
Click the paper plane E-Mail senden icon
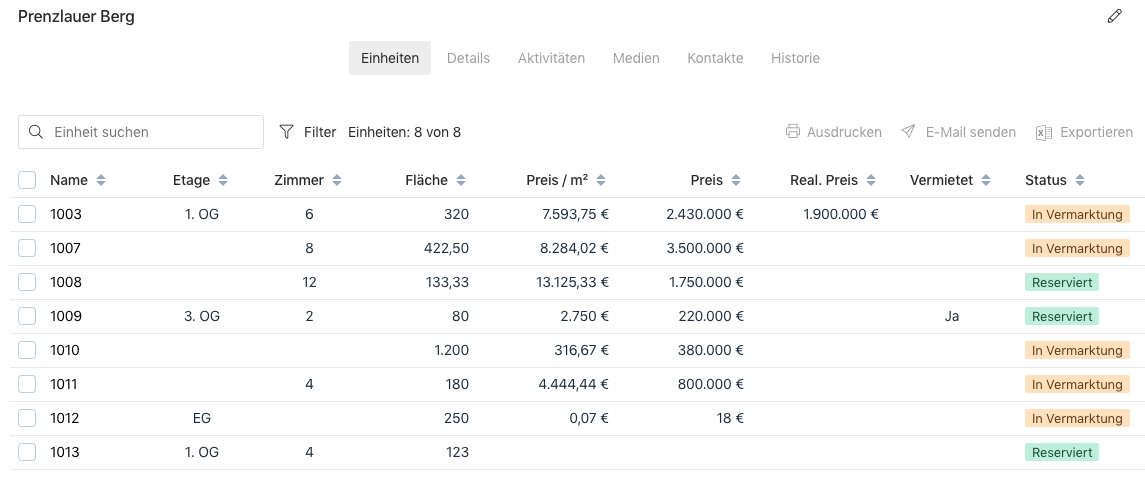point(908,132)
